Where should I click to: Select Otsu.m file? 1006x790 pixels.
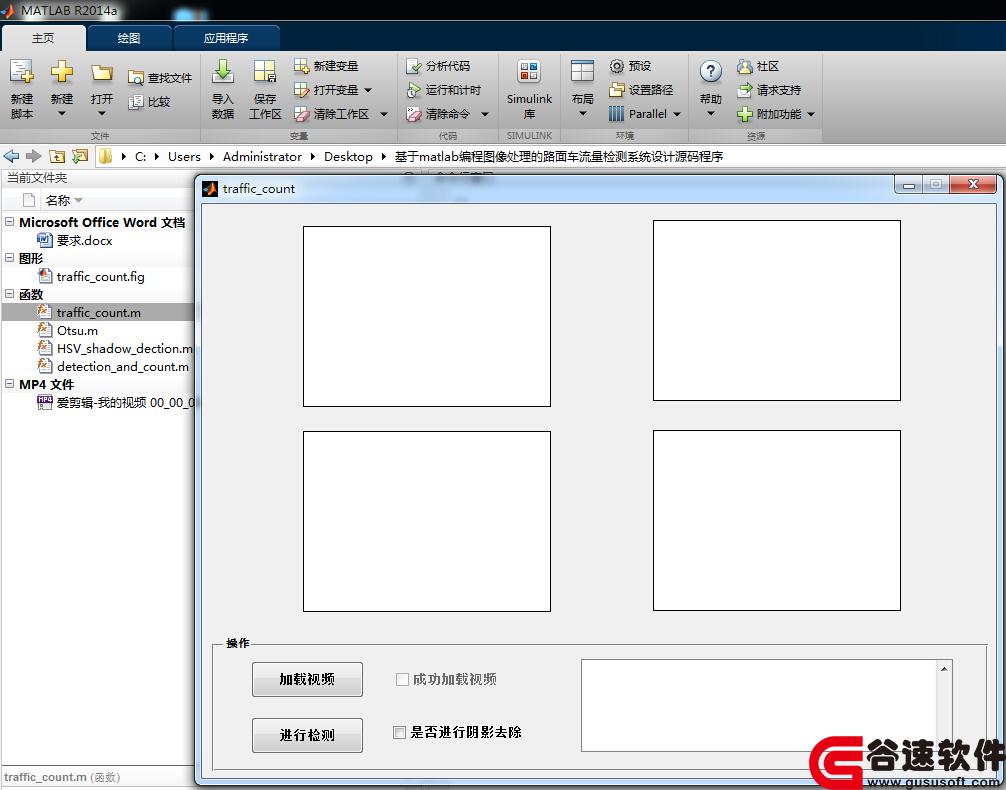coord(77,330)
